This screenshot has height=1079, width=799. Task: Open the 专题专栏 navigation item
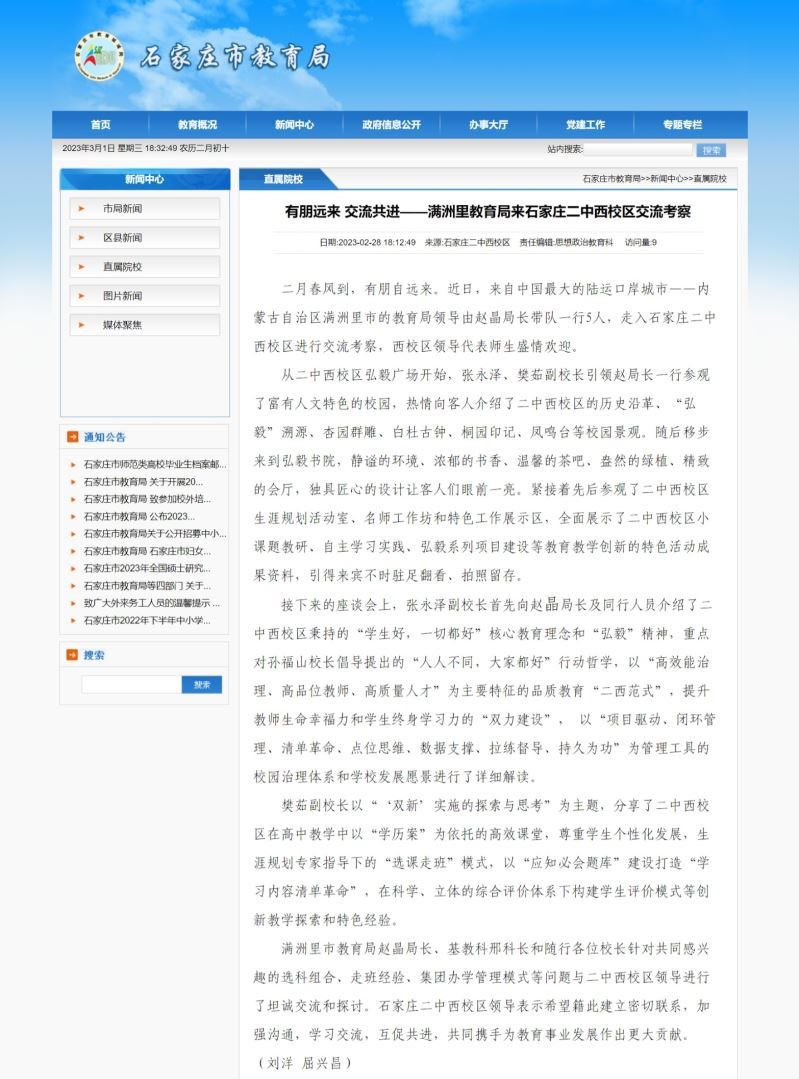(682, 125)
